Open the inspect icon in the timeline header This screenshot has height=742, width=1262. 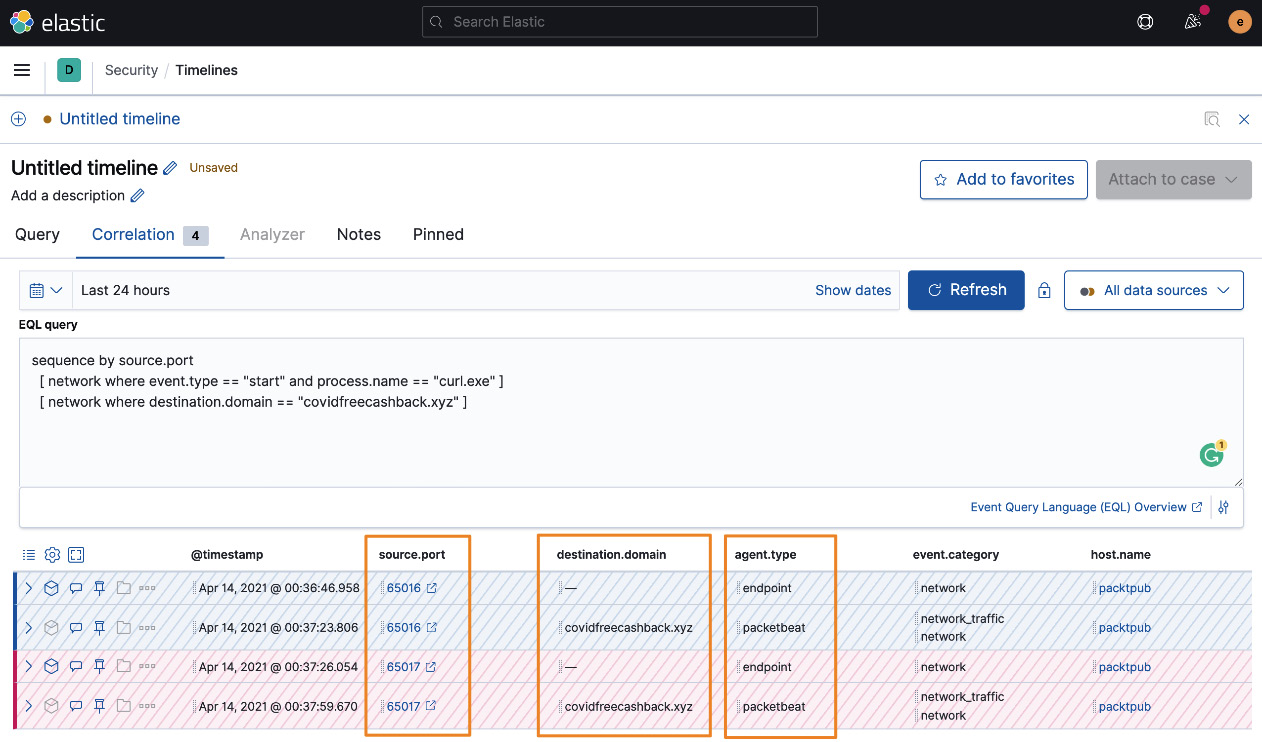pos(1212,119)
